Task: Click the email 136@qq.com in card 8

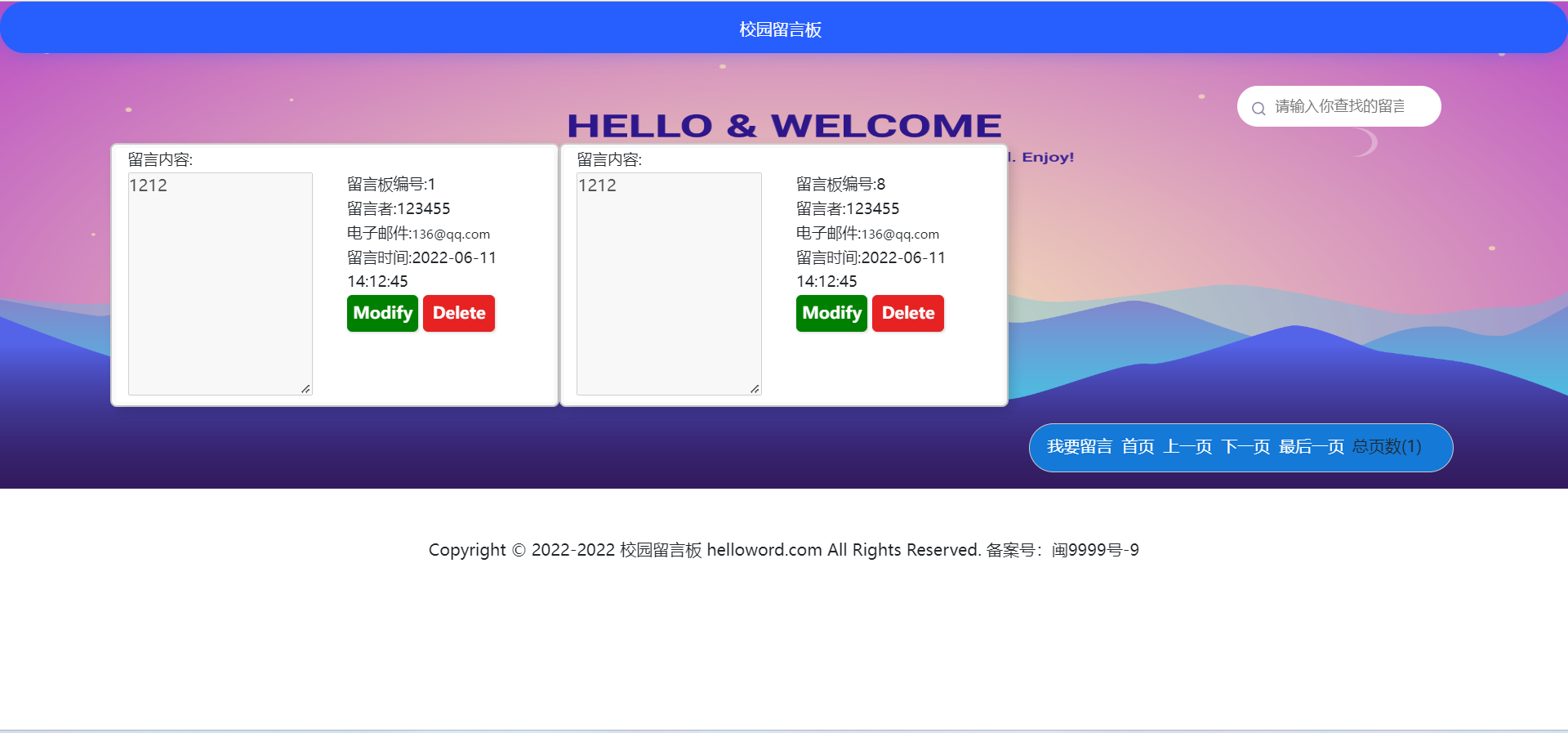Action: 900,235
